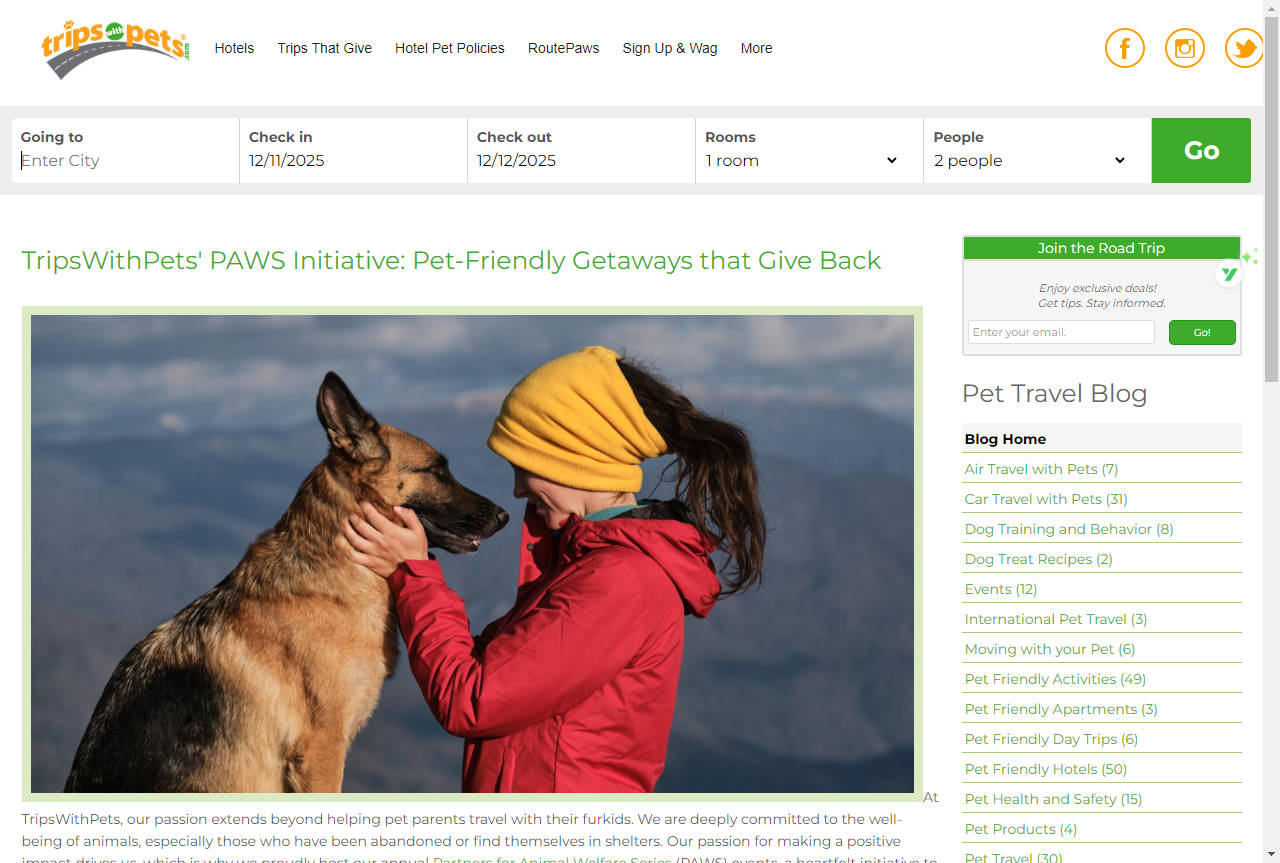Open Pet Friendly Hotels category link
This screenshot has height=863, width=1280.
point(1045,769)
